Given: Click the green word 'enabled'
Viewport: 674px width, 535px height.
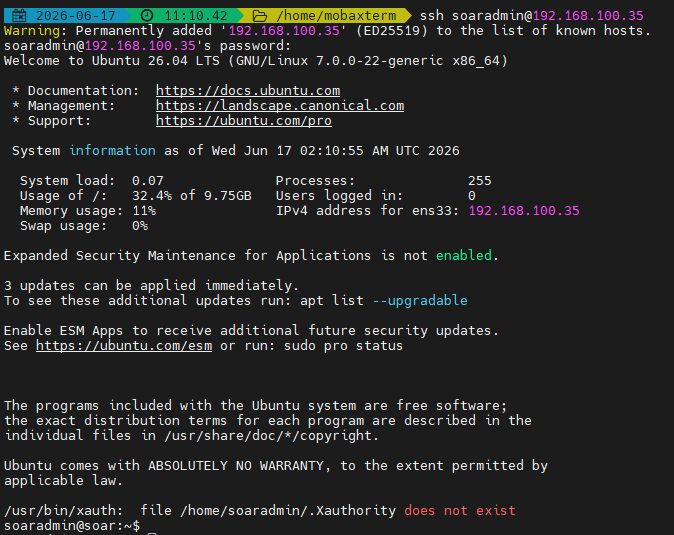Looking at the screenshot, I should point(464,256).
